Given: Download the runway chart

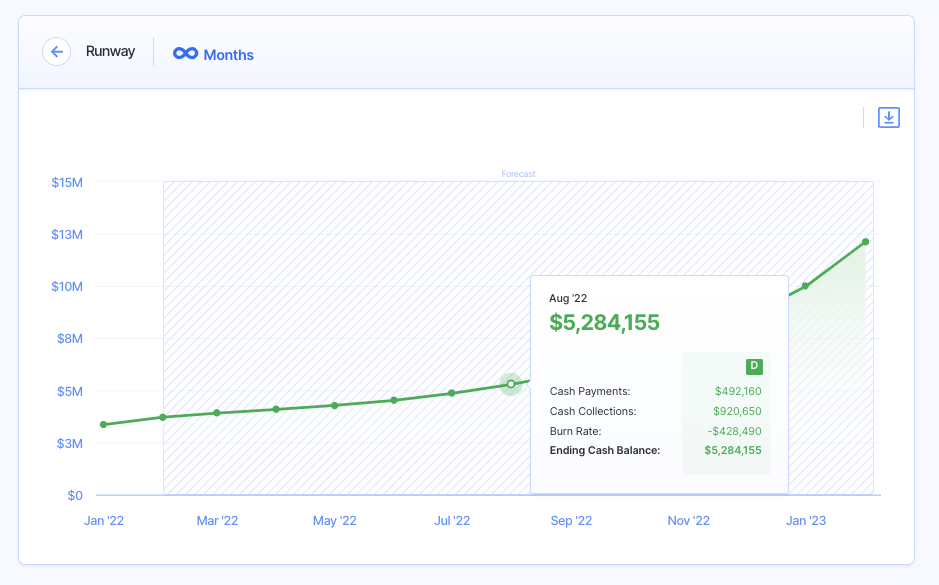Looking at the screenshot, I should point(889,118).
